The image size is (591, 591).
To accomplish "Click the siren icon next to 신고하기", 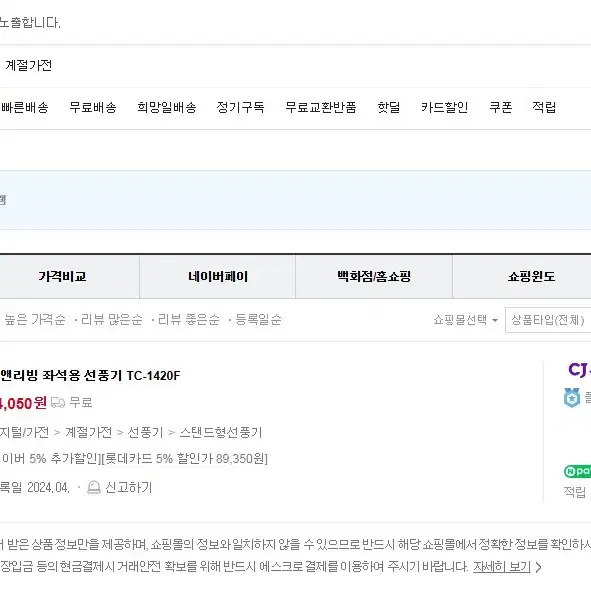I will pos(93,487).
